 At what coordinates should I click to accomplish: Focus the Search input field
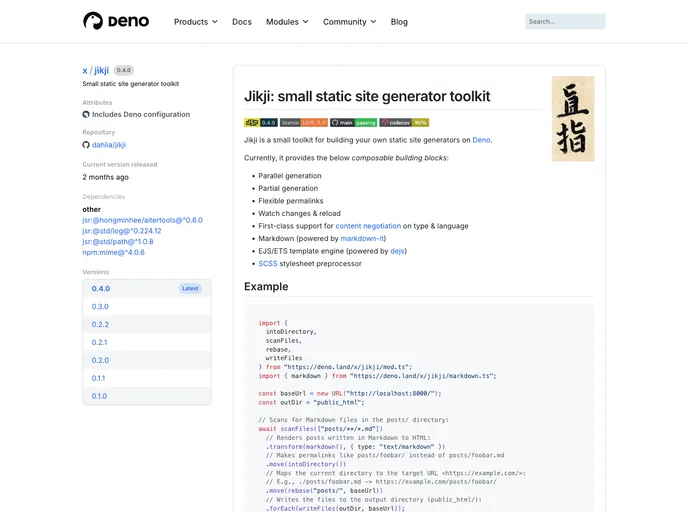[x=565, y=21]
